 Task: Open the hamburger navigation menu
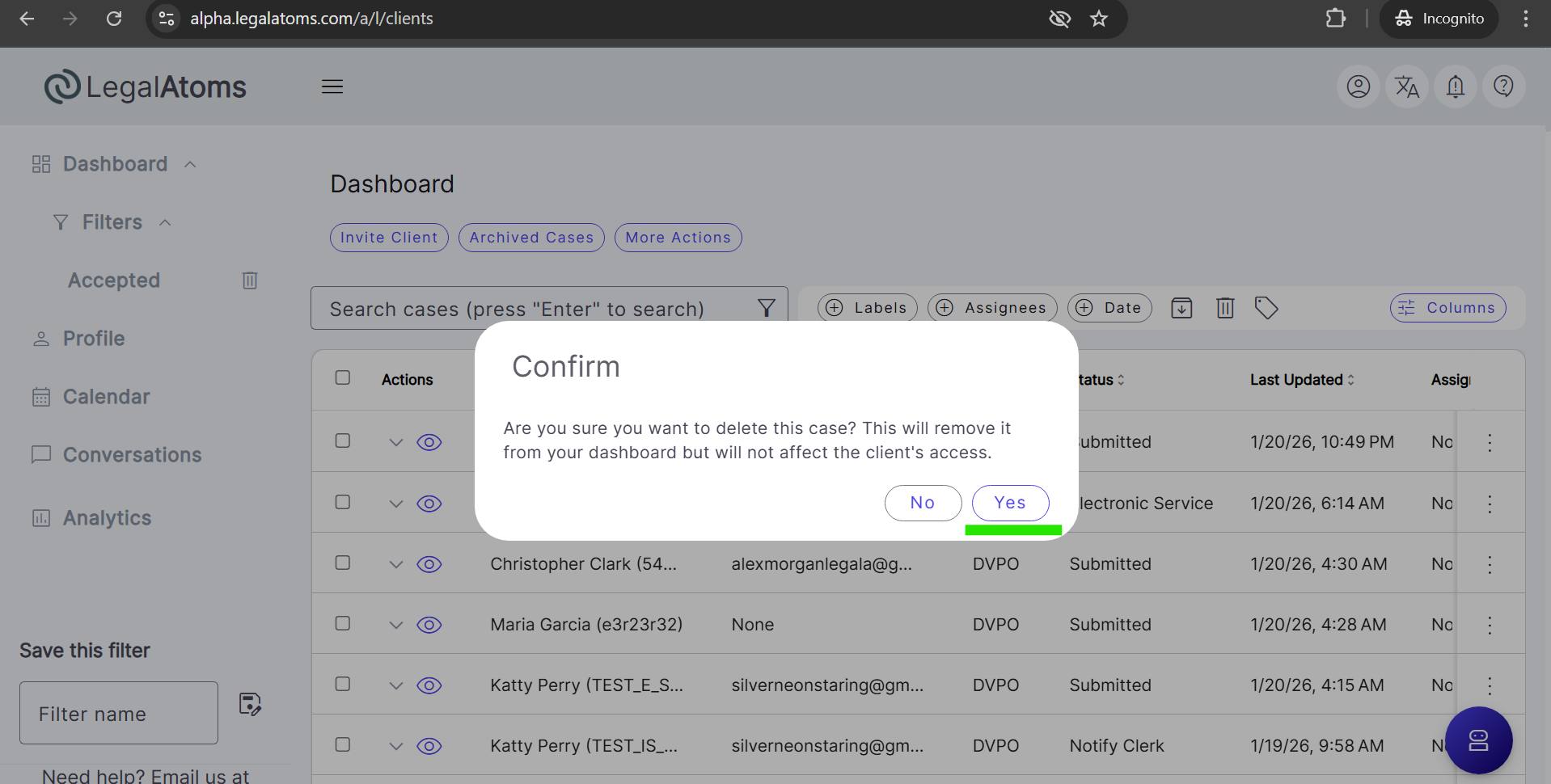332,86
